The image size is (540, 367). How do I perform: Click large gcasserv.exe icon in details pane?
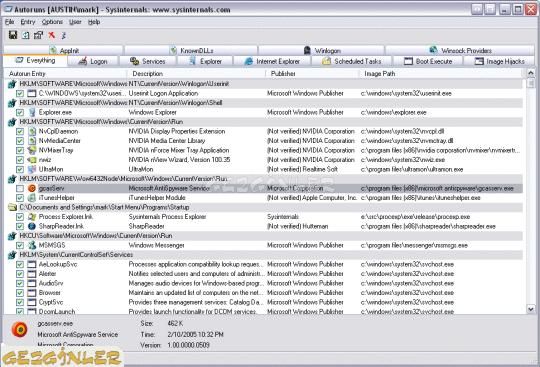coord(20,329)
